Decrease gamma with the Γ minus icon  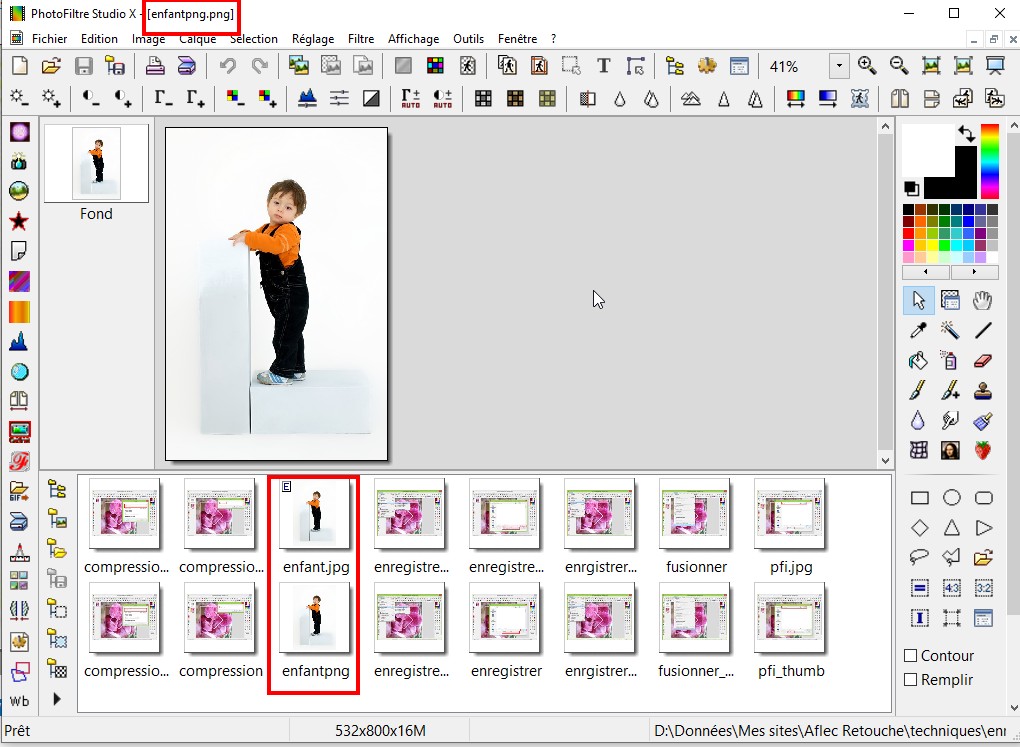[163, 98]
